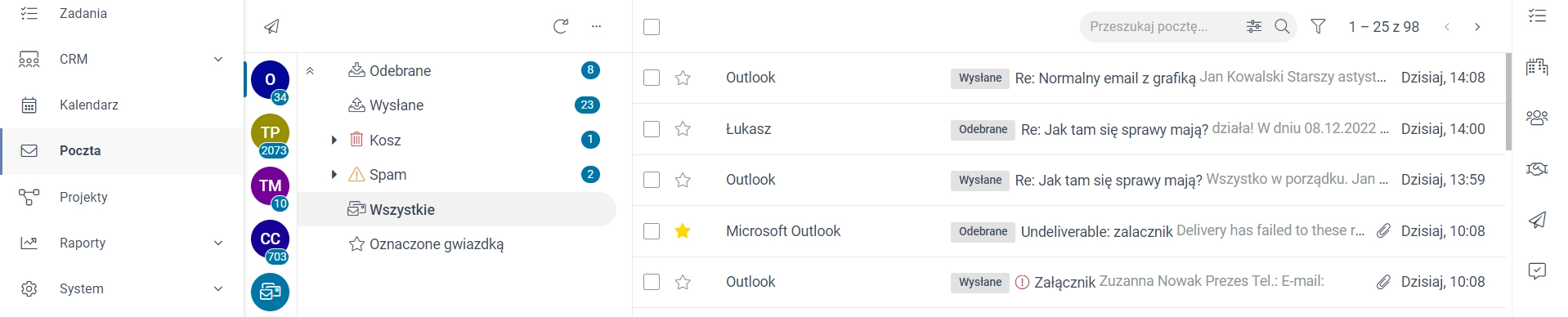Viewport: 1568px width, 317px height.
Task: Expand the Spam folder subtree
Action: coord(334,175)
